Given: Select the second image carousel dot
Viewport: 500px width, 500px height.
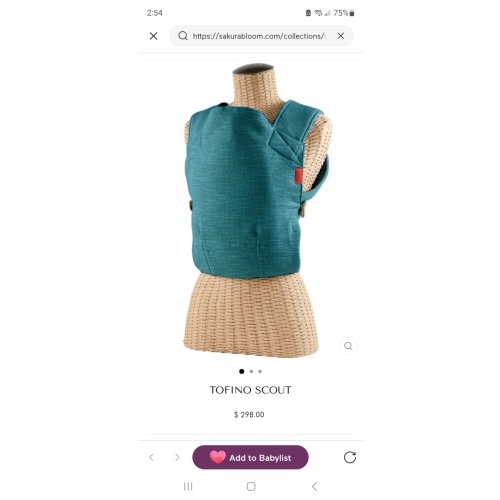Looking at the screenshot, I should [251, 371].
